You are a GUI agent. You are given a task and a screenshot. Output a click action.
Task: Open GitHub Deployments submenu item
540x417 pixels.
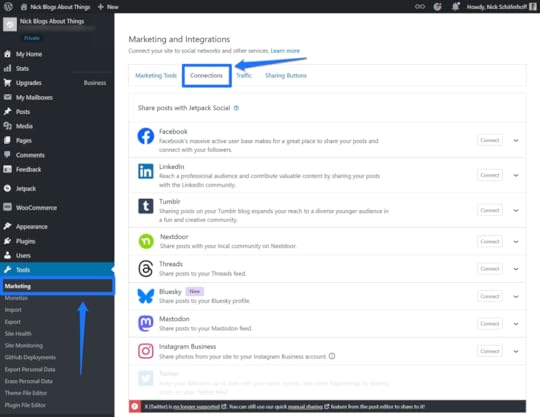[x=30, y=357]
